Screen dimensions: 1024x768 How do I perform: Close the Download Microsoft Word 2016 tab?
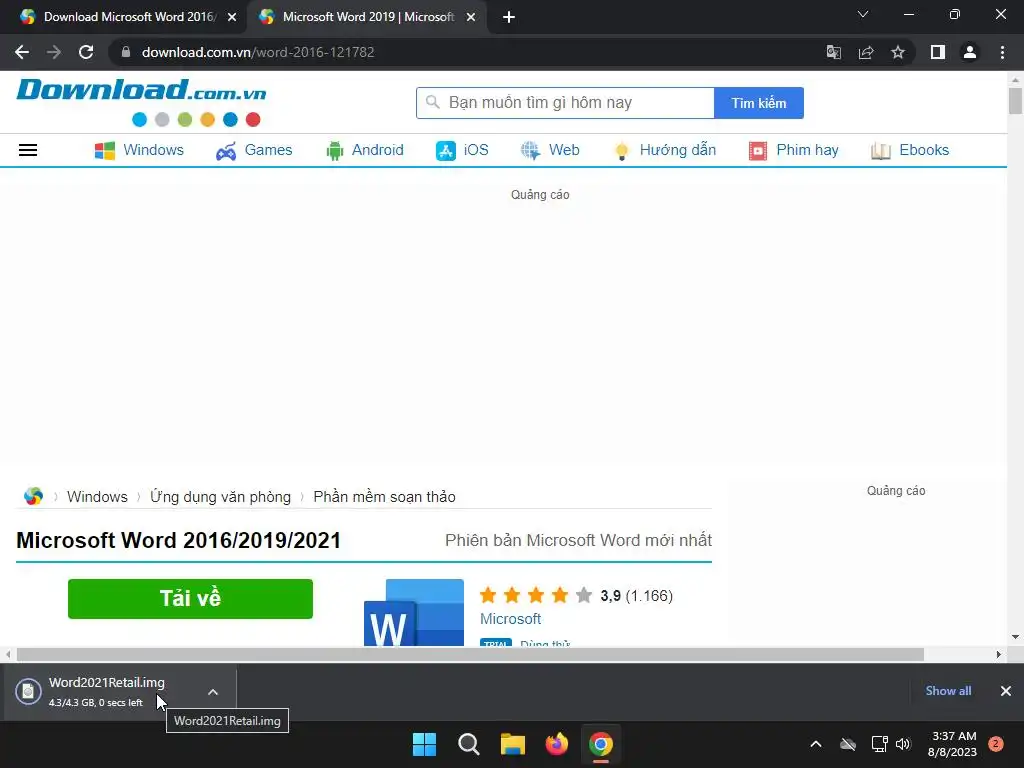pos(232,18)
